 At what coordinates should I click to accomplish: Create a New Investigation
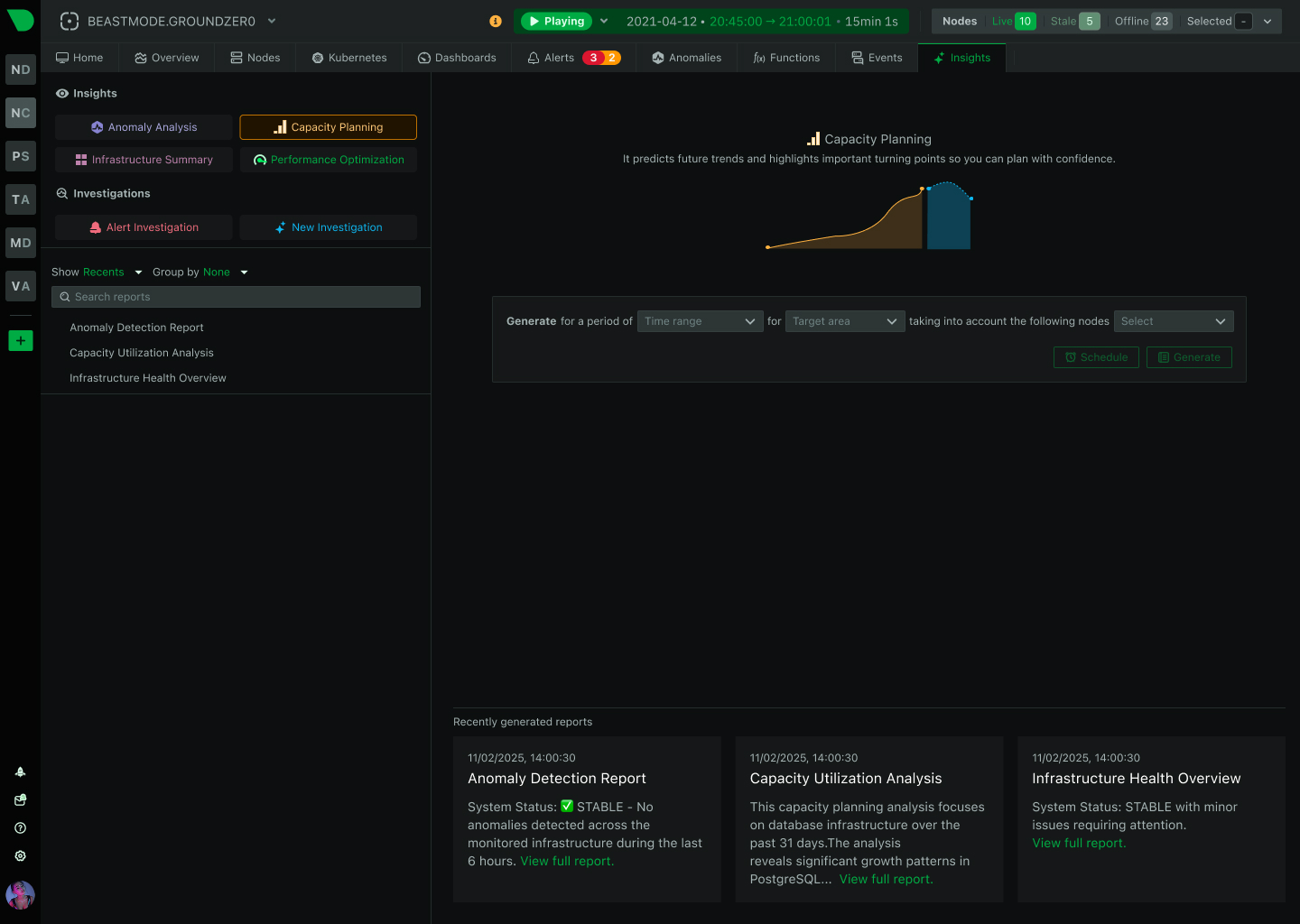click(x=328, y=226)
